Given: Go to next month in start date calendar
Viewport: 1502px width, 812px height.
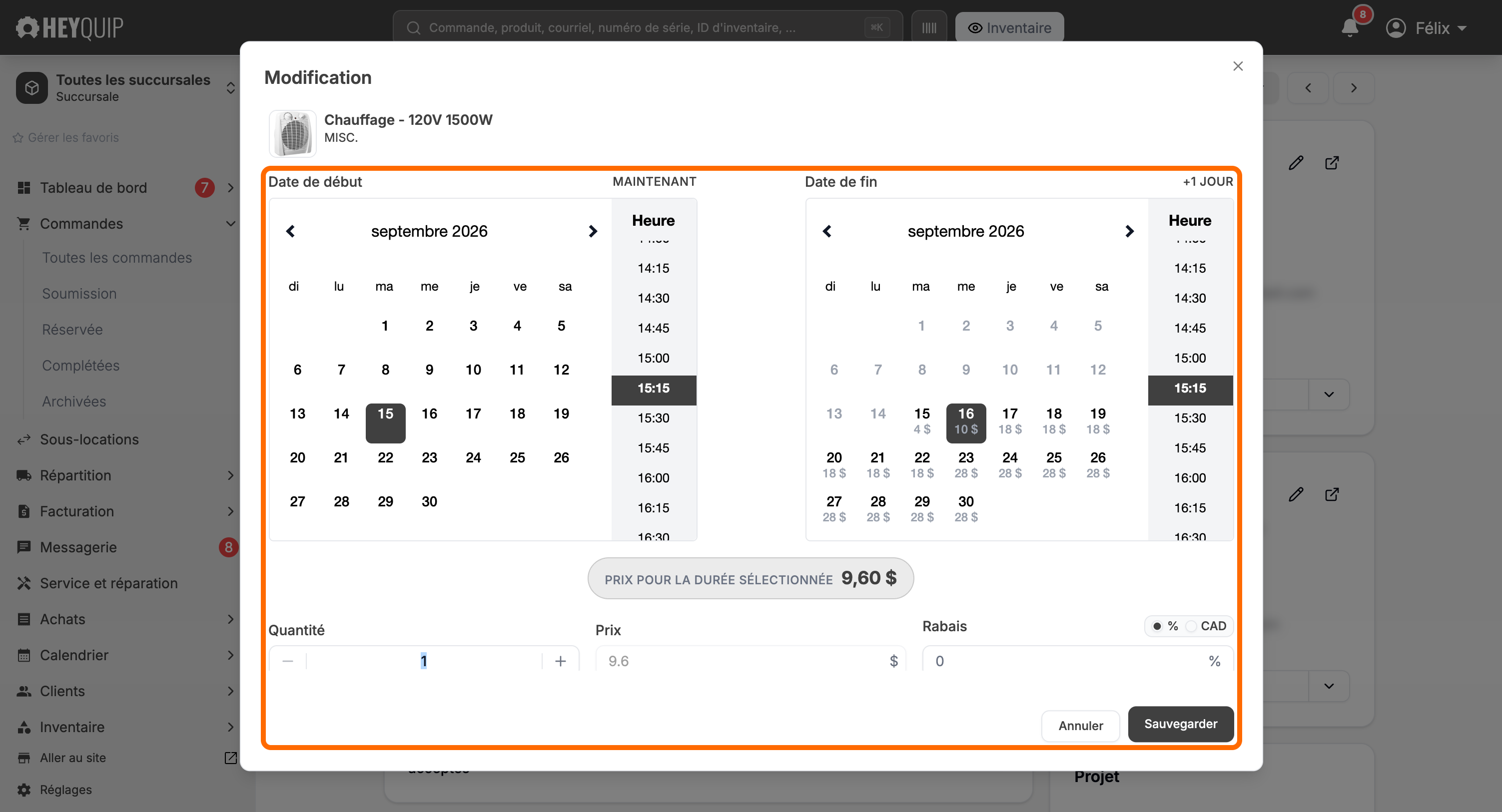Looking at the screenshot, I should pyautogui.click(x=593, y=231).
